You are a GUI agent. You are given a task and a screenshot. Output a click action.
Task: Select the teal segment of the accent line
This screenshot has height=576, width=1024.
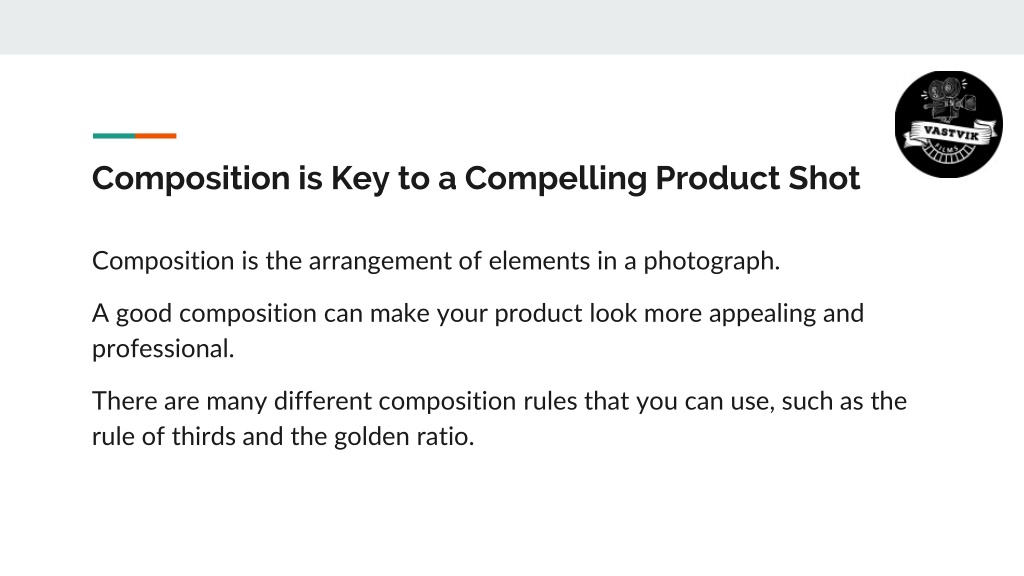(x=114, y=136)
